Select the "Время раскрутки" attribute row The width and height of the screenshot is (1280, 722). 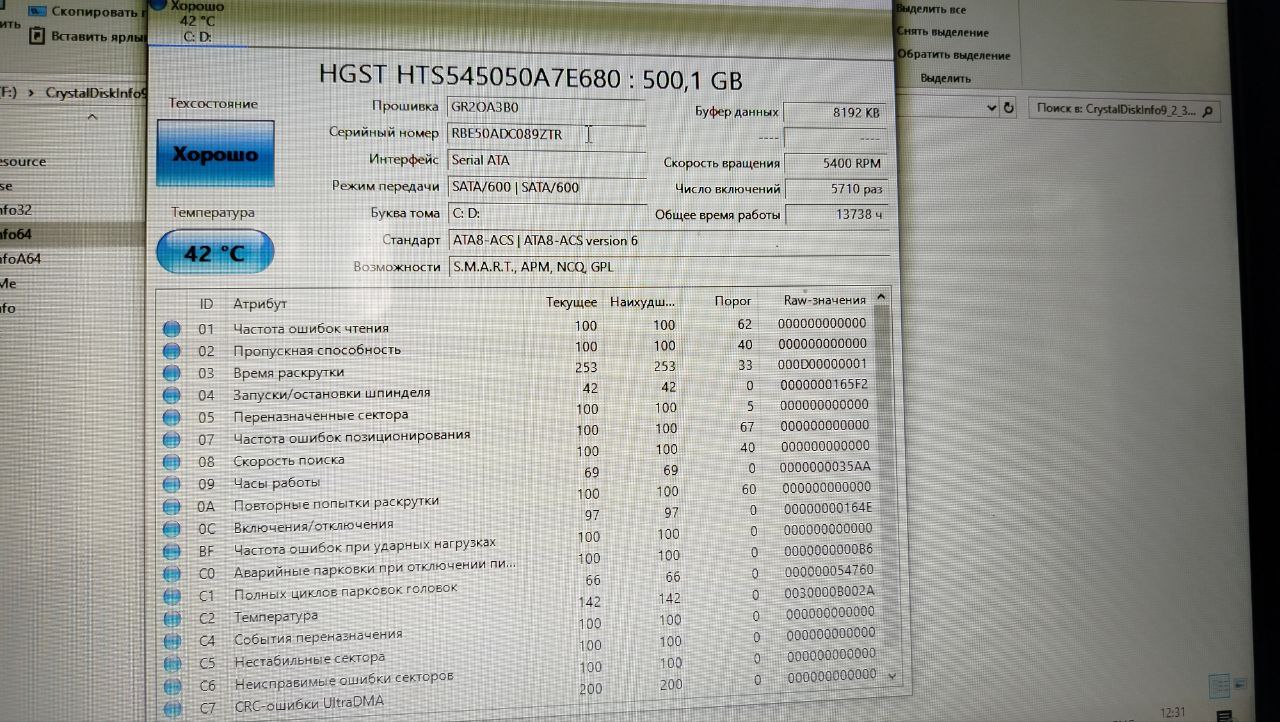pyautogui.click(x=516, y=370)
